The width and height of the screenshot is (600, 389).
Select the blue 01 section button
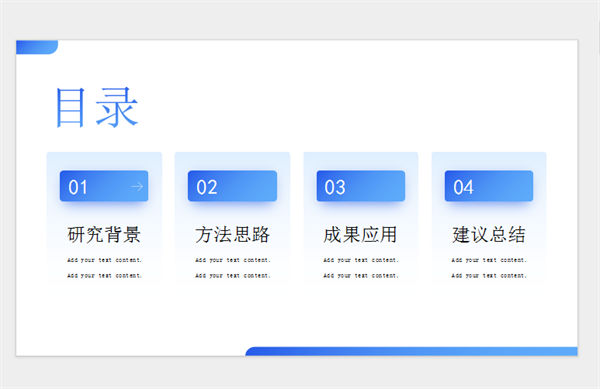[x=104, y=186]
